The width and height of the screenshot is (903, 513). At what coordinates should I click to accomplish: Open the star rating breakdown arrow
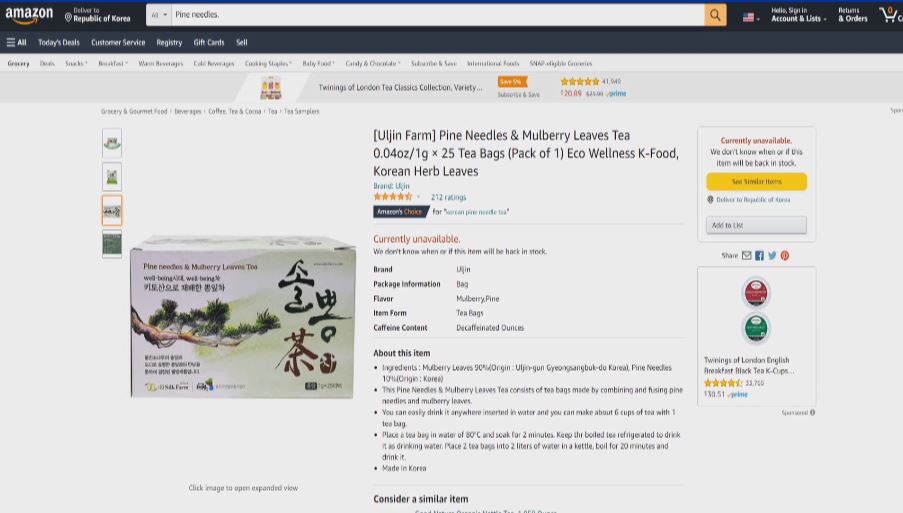coord(419,197)
